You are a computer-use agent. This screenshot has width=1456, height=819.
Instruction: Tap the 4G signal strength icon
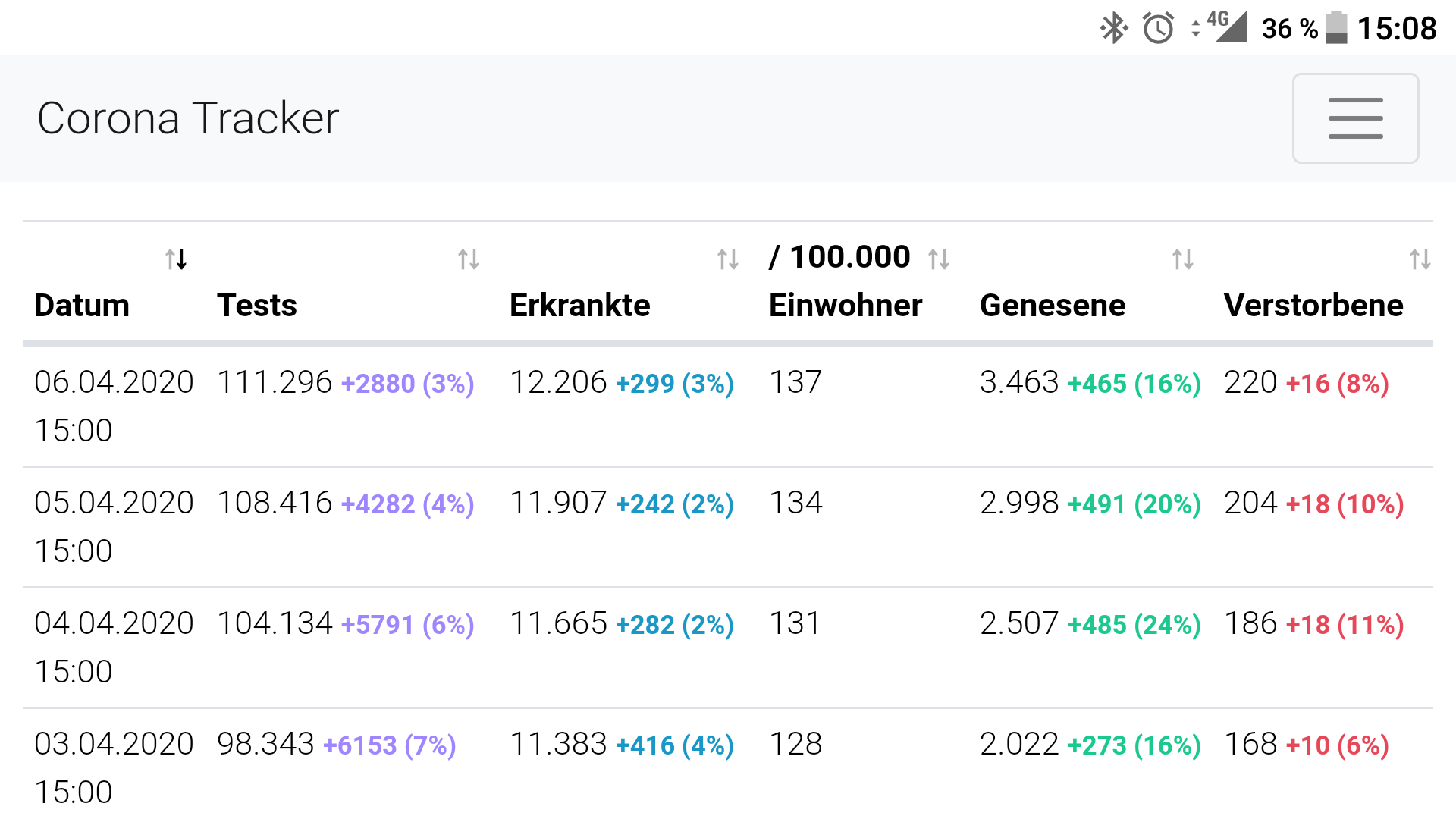(1227, 27)
